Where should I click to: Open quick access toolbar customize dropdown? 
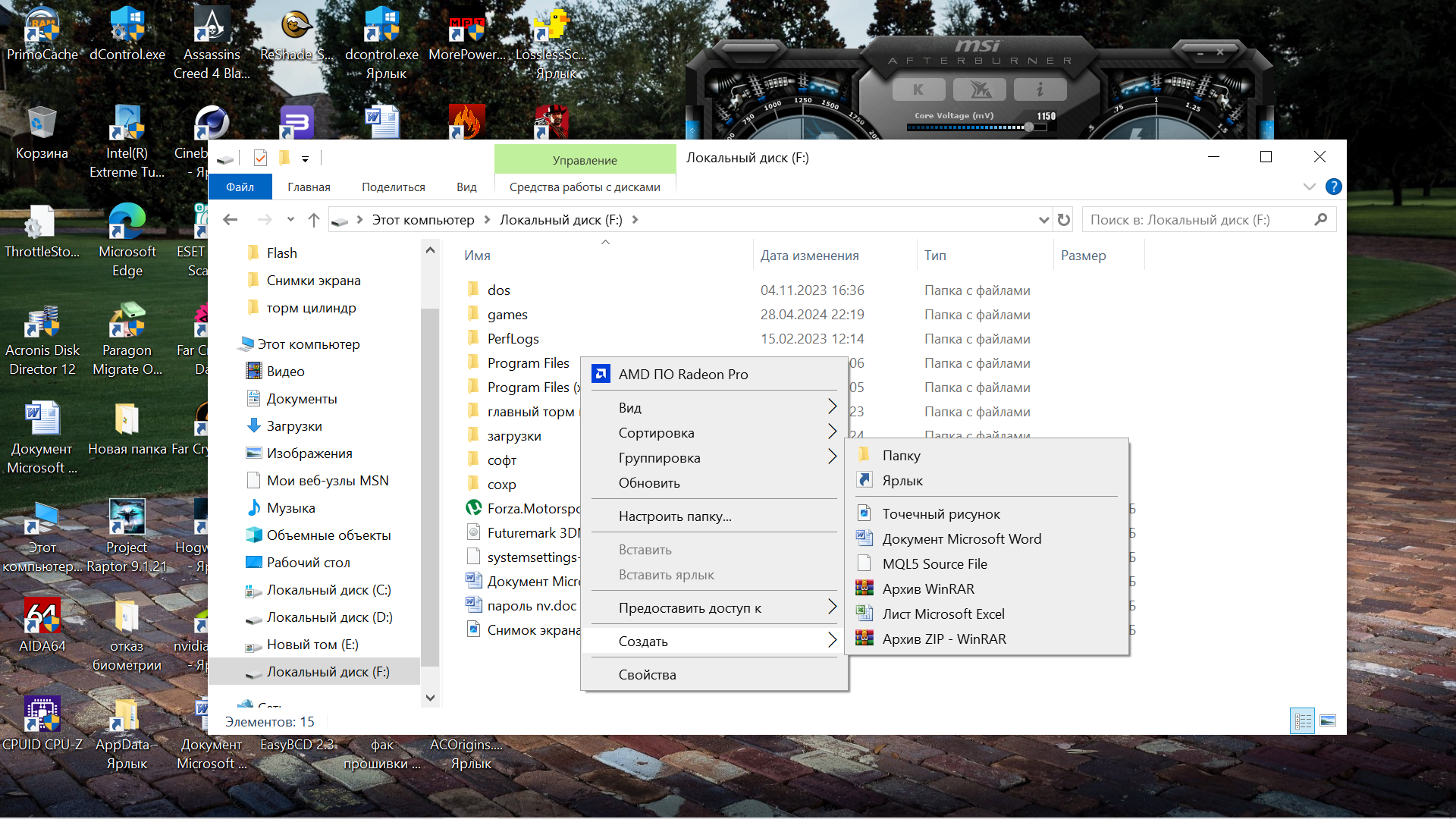tap(305, 158)
